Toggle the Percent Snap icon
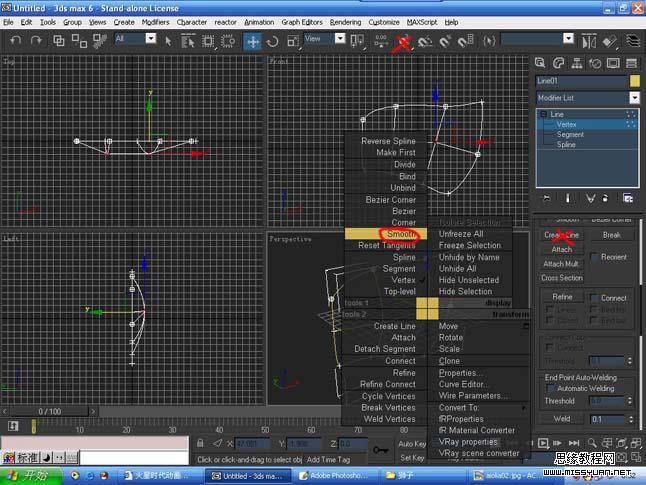The width and height of the screenshot is (646, 485). [x=445, y=41]
